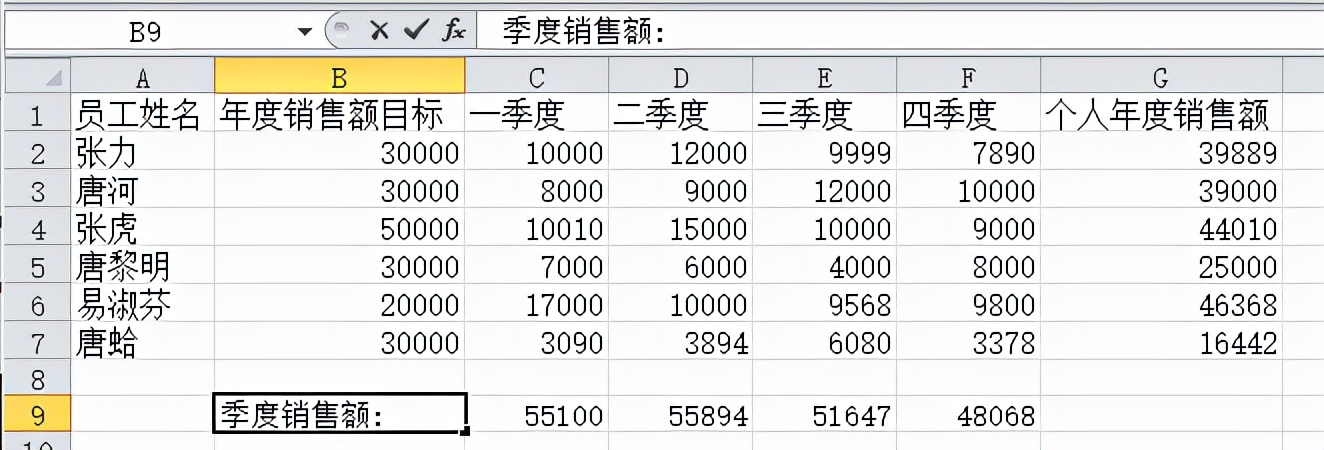This screenshot has height=450, width=1324.
Task: Click the cell with value 6080
Action: 824,342
